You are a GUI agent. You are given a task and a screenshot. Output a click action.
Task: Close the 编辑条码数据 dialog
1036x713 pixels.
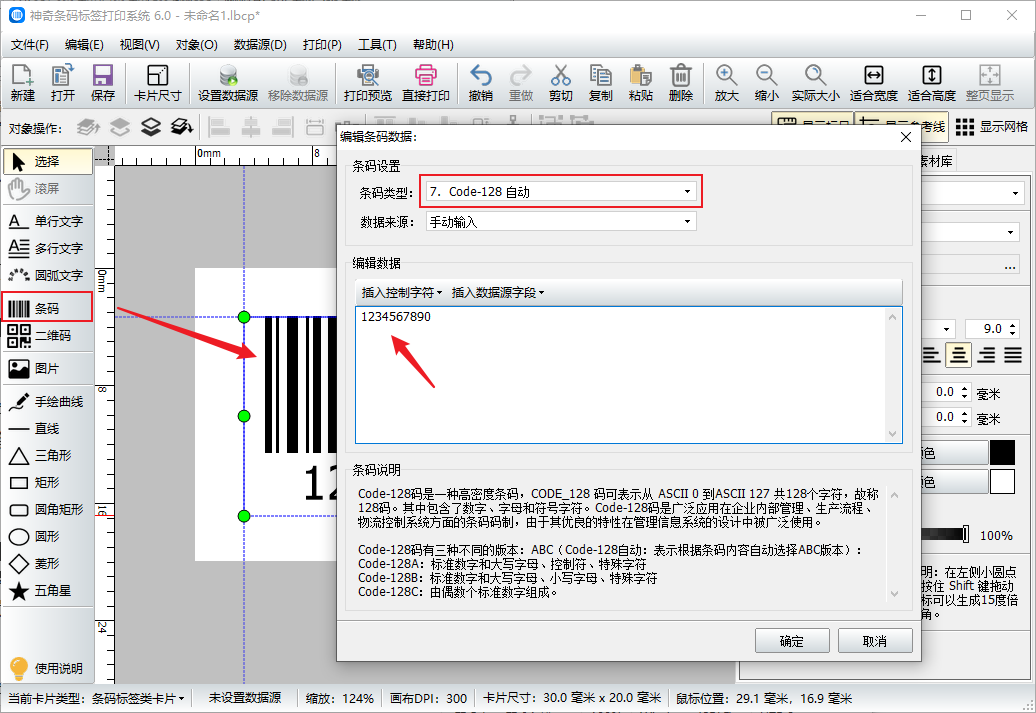click(906, 137)
